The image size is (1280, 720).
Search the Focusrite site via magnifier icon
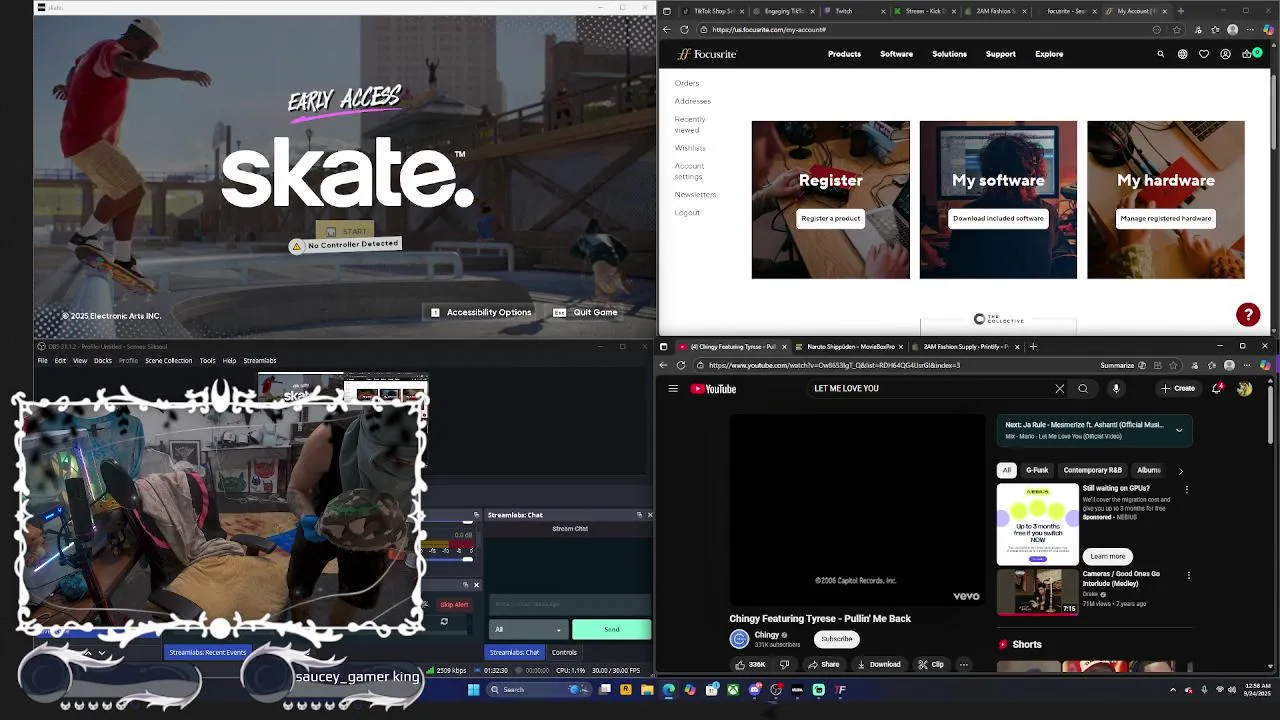click(1161, 54)
